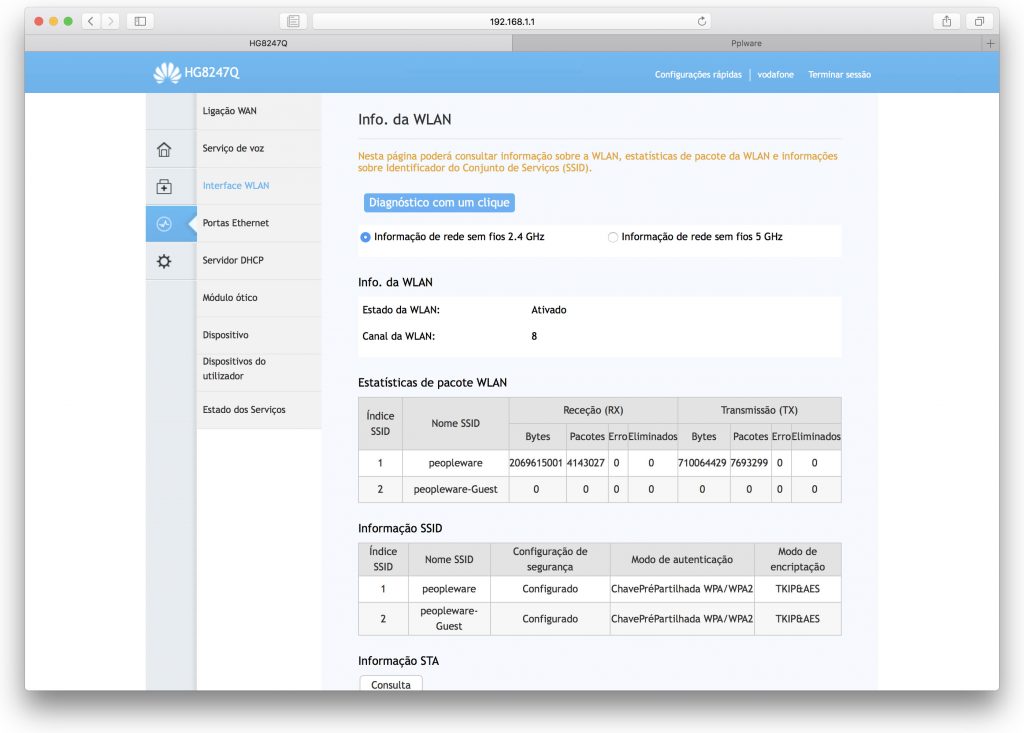Toggle the Safari sidebar button
Screen dimensions: 1024x733
pyautogui.click(x=139, y=21)
